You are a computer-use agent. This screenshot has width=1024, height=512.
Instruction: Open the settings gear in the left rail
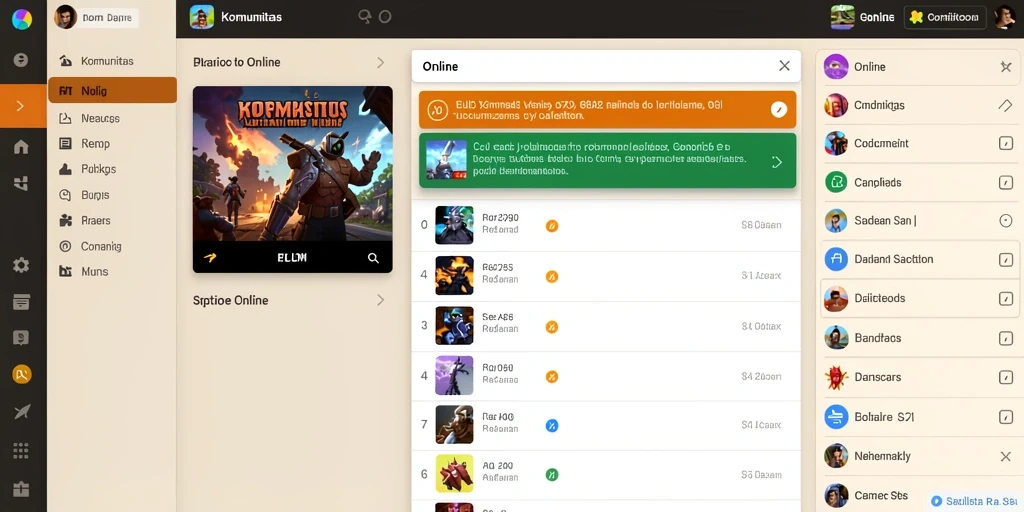click(21, 264)
